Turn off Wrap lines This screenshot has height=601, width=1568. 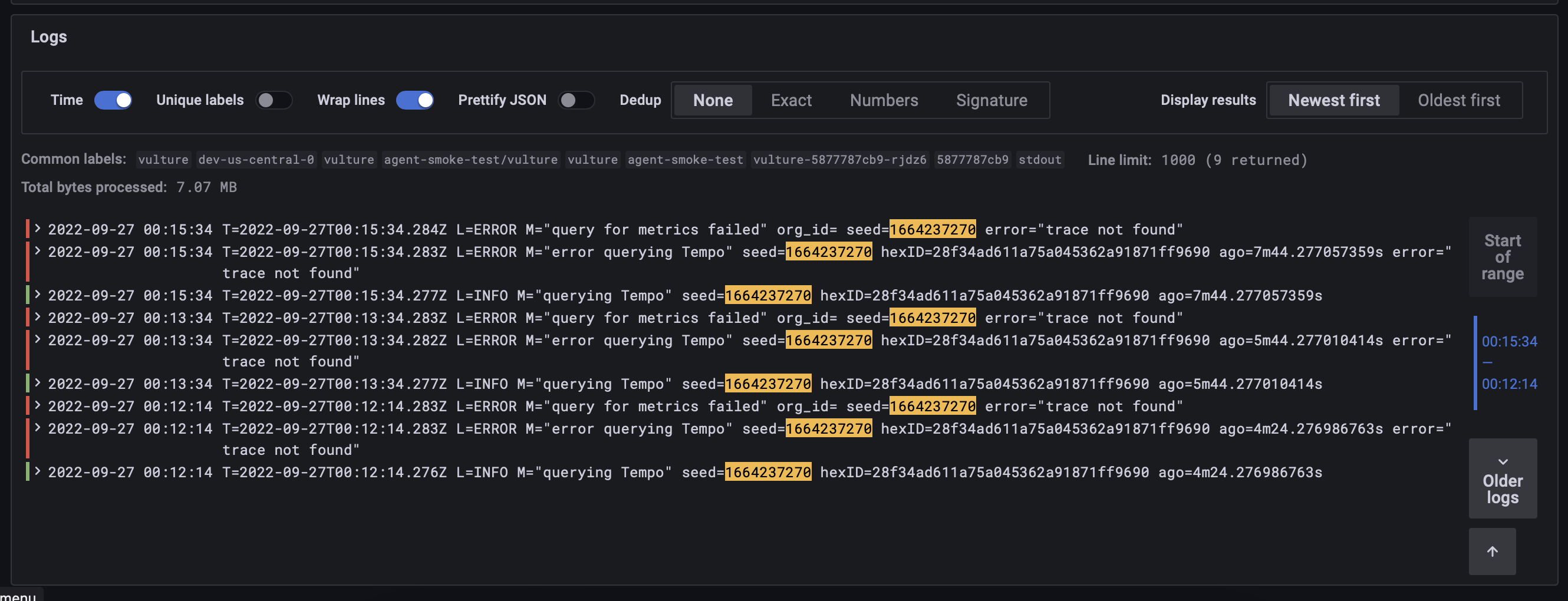click(x=415, y=100)
